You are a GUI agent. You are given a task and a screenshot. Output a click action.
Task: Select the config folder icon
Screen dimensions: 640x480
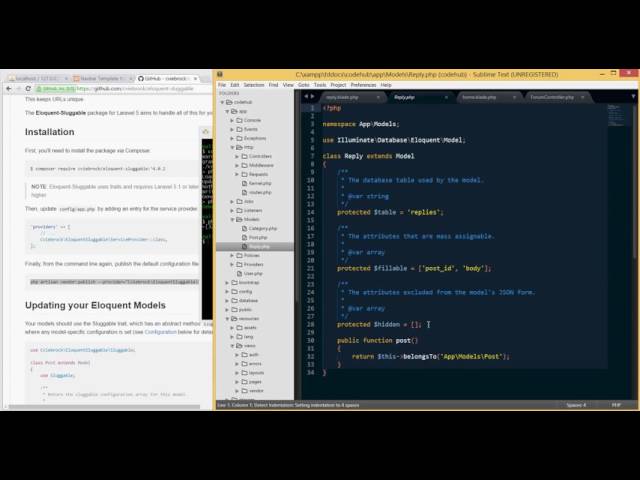235,291
